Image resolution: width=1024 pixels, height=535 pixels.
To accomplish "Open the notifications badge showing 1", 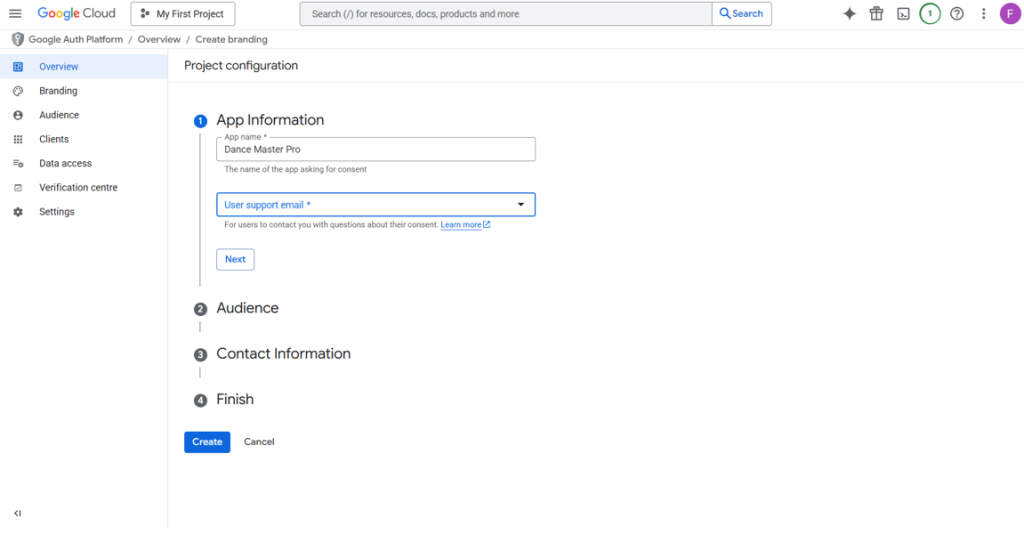I will (930, 14).
